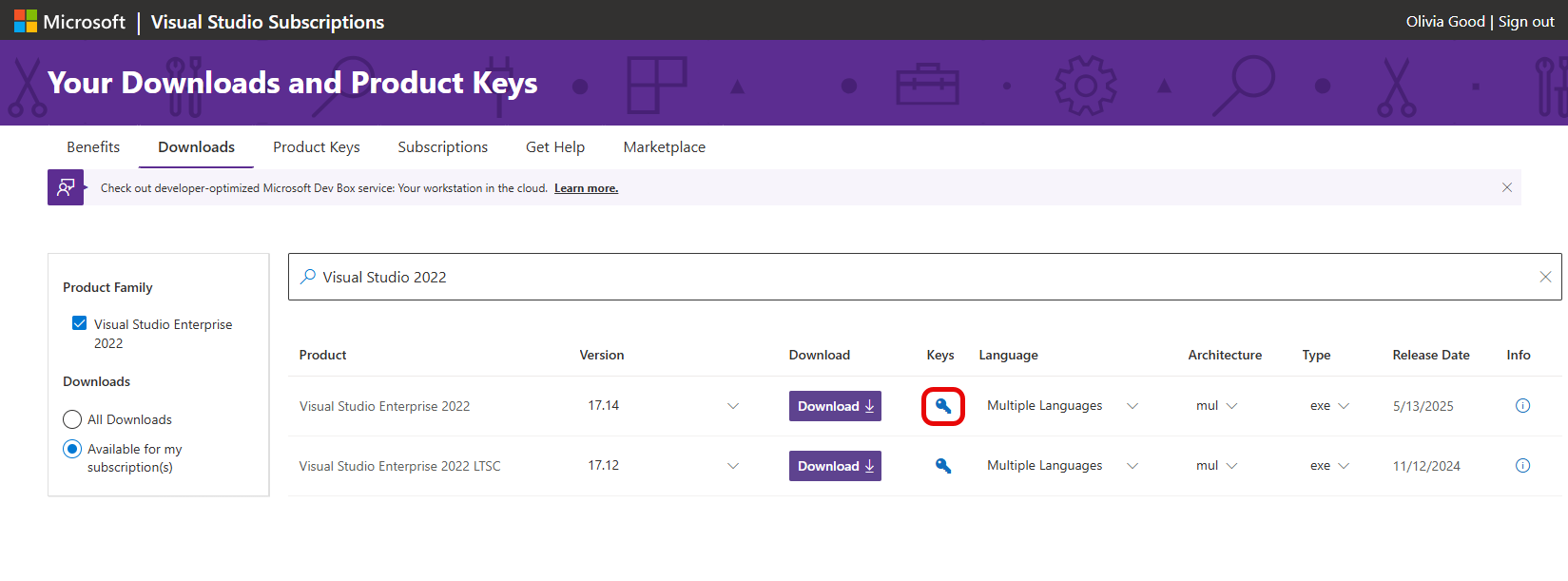Follow the Learn more link in banner
1568x581 pixels.
586,188
